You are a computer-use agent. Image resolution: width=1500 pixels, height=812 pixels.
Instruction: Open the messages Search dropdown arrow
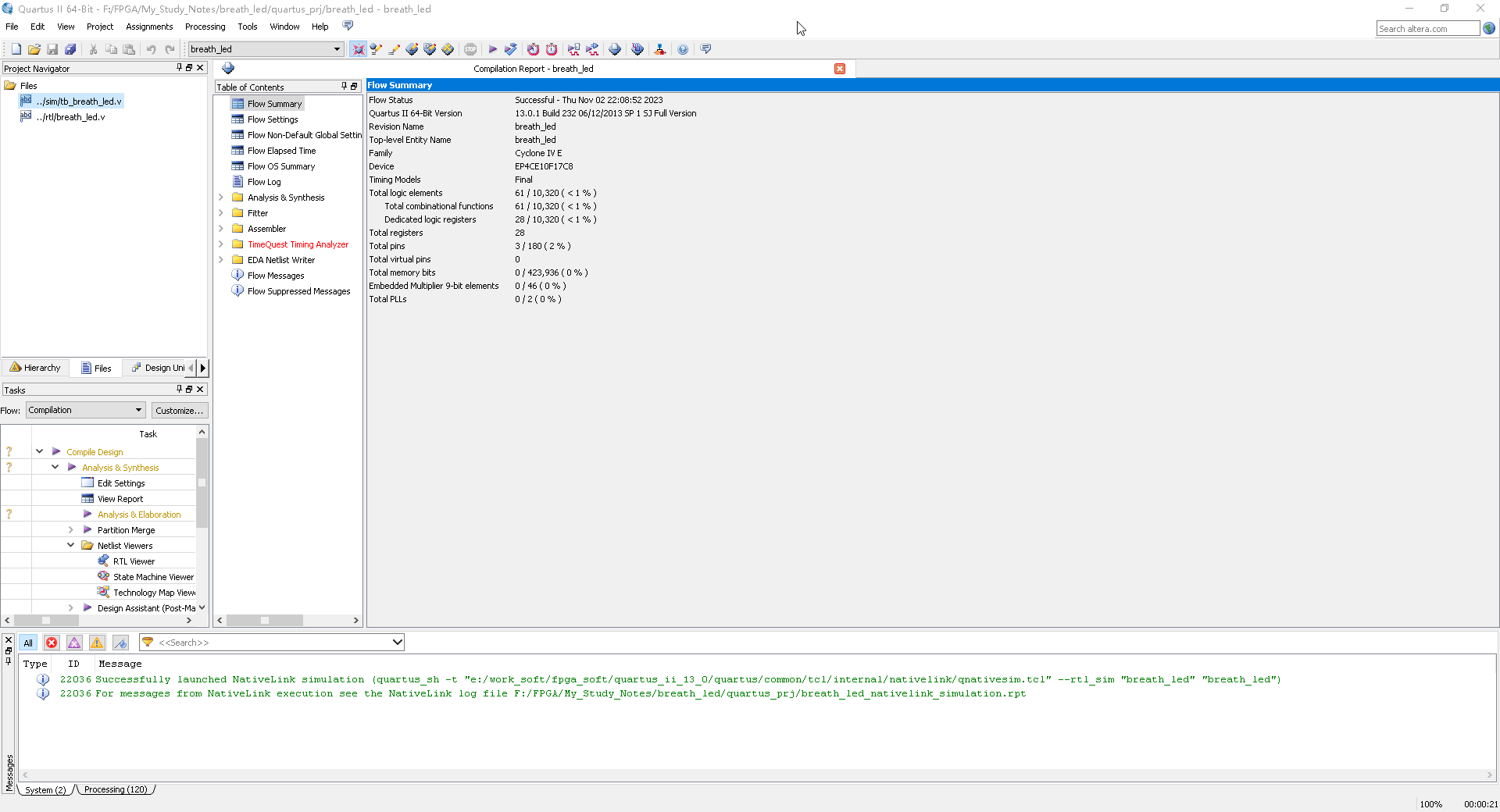(x=397, y=642)
